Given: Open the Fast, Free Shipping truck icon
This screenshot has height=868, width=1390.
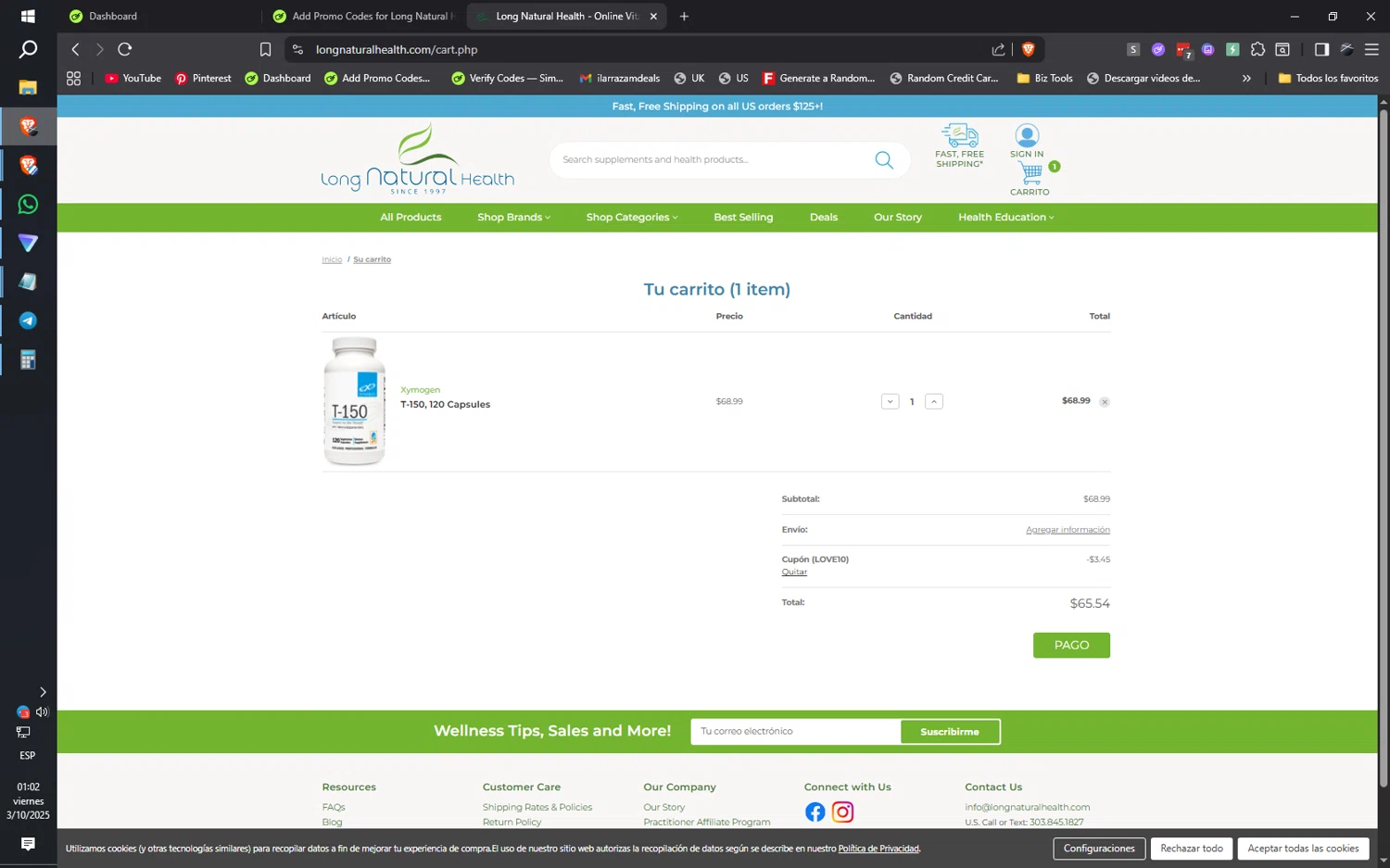Looking at the screenshot, I should tap(959, 135).
